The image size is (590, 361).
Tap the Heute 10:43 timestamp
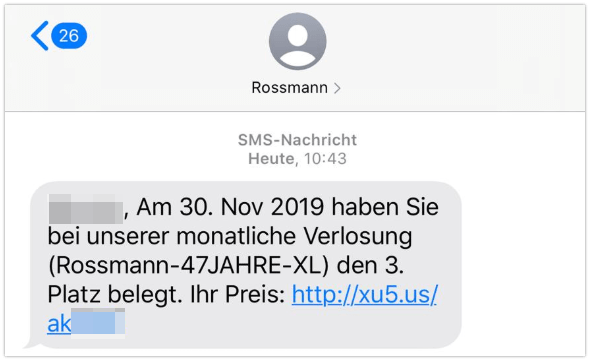click(297, 158)
